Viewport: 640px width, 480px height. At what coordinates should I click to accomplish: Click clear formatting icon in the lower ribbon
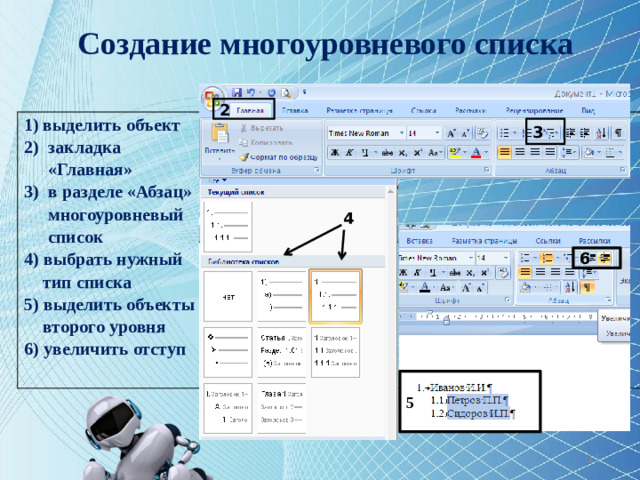(x=503, y=272)
